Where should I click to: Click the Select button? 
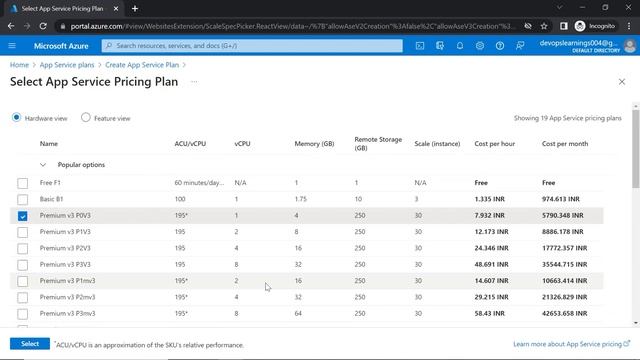30,344
